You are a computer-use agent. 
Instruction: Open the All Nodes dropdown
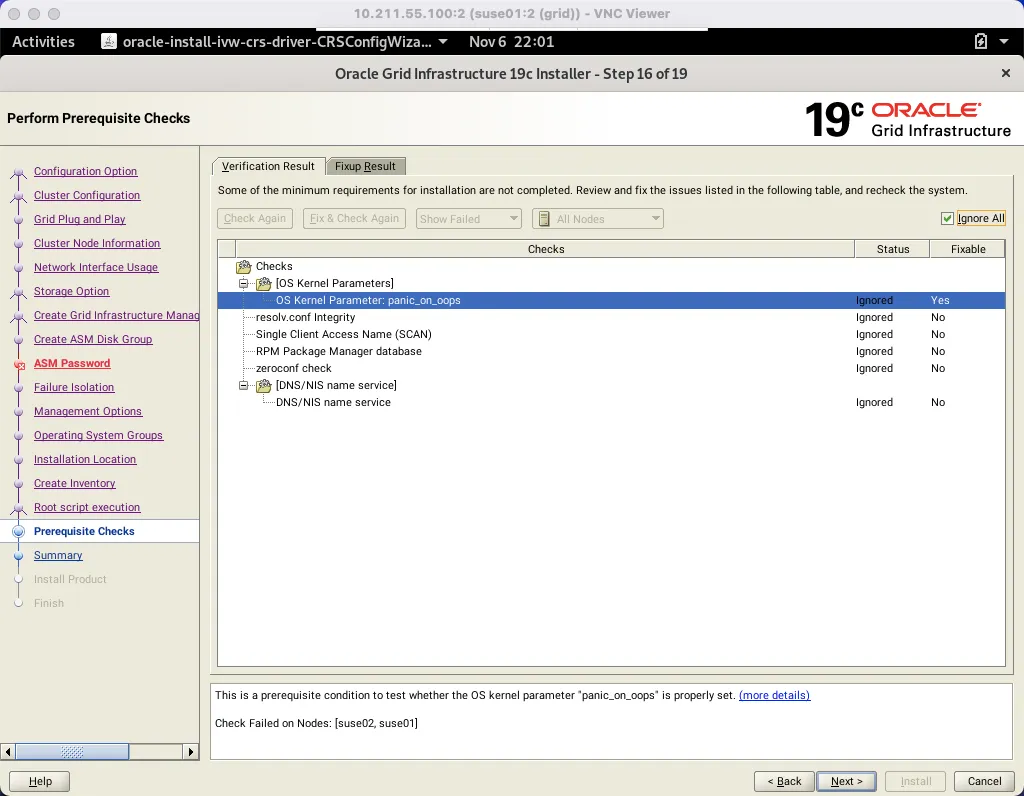653,218
